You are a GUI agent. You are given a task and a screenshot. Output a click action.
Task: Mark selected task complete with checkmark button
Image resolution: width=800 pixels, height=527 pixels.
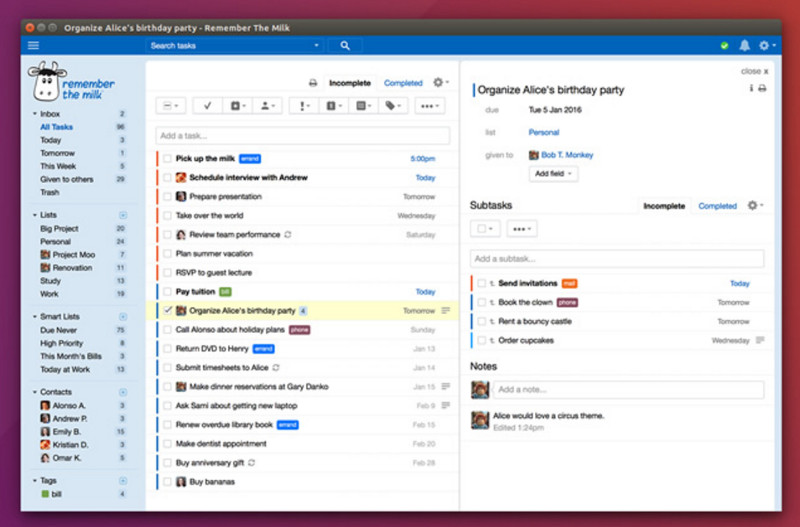pyautogui.click(x=206, y=105)
